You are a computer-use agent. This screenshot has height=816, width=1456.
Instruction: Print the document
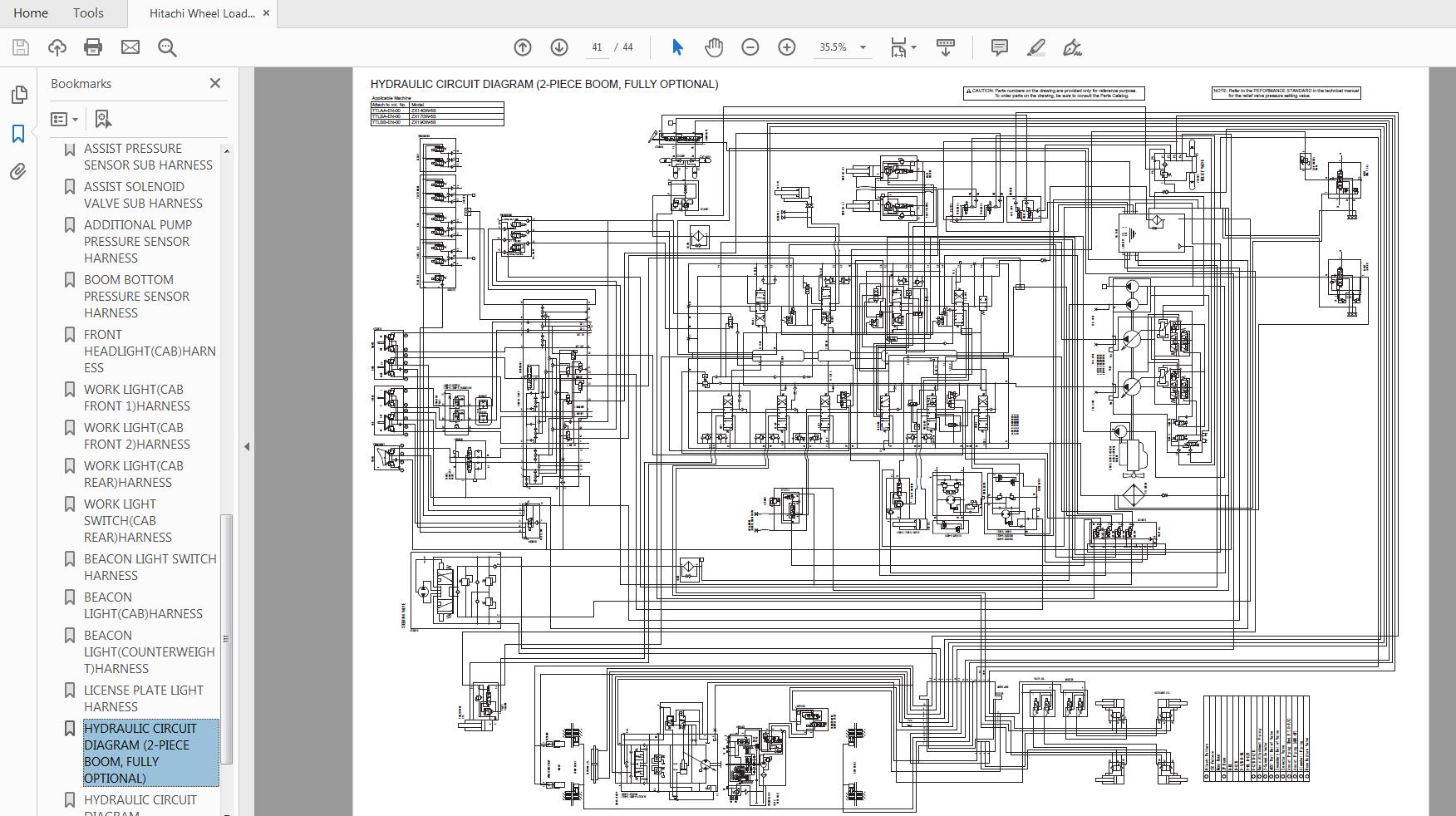click(x=93, y=47)
